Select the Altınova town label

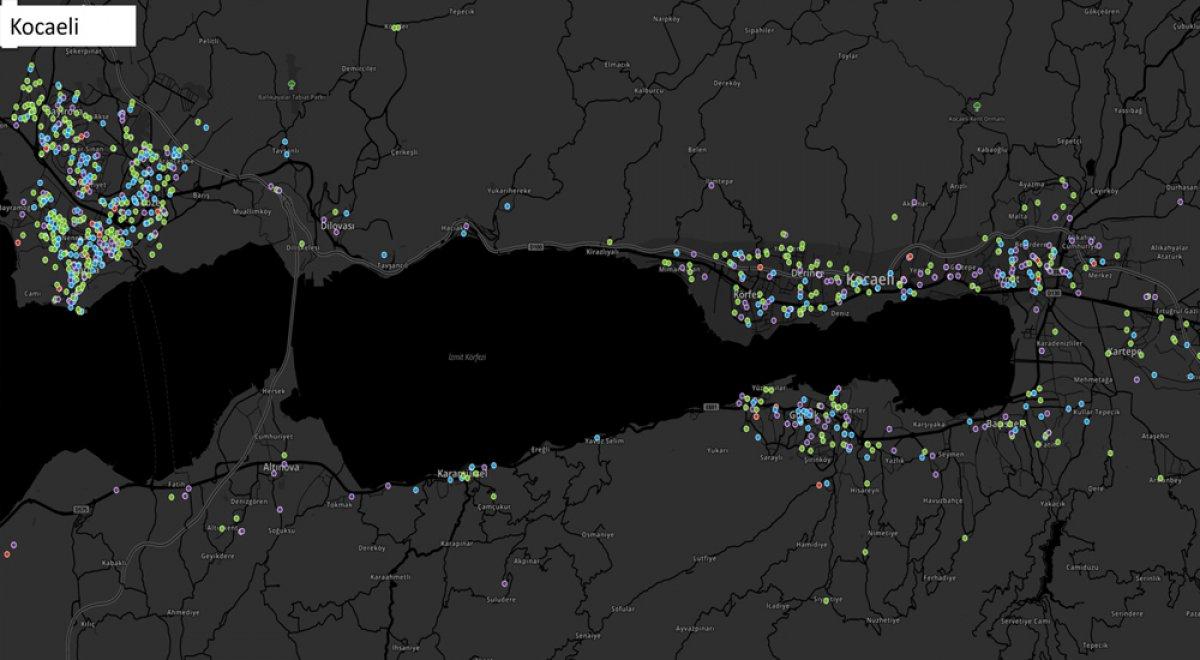click(280, 468)
